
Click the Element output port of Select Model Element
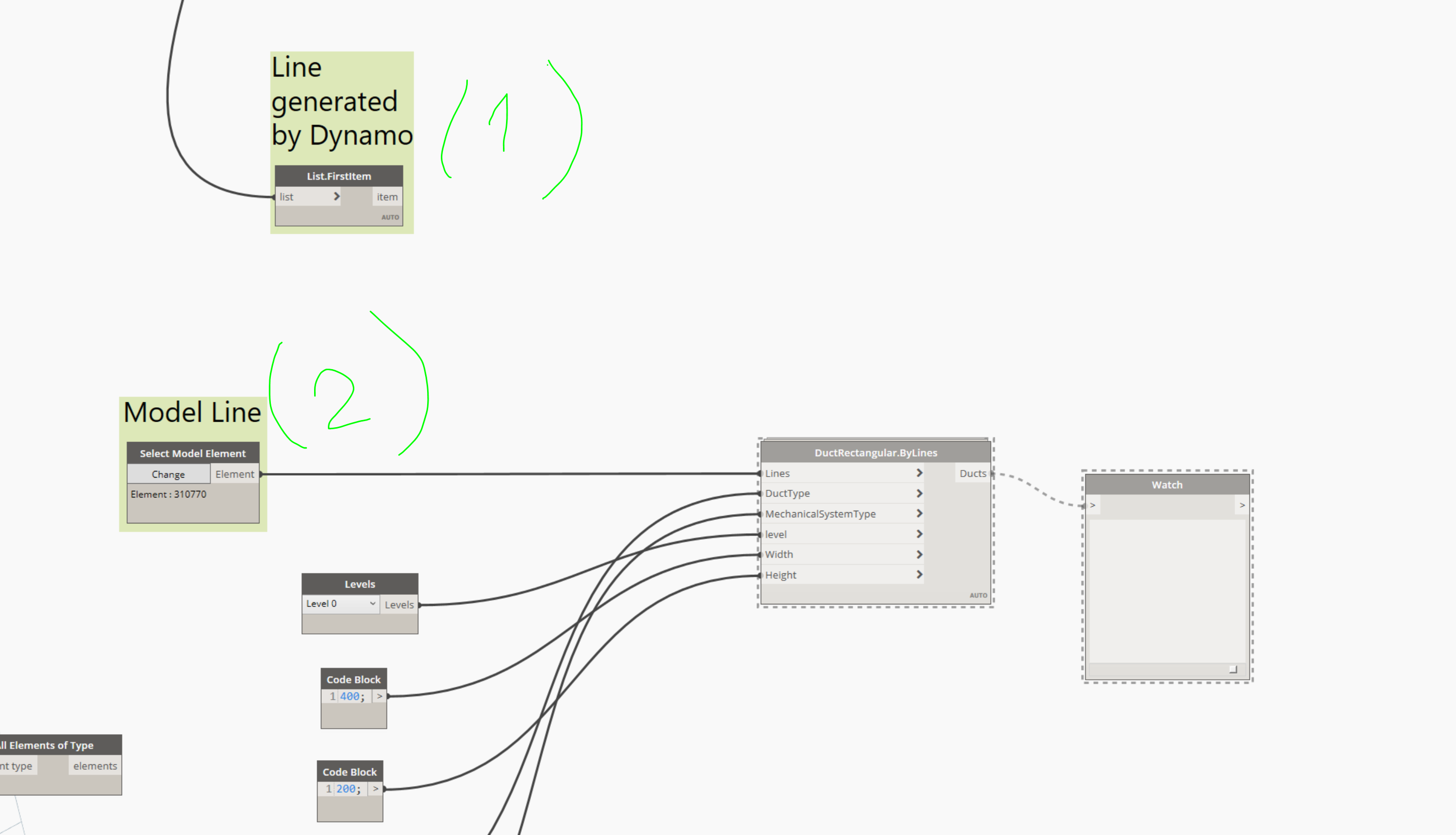click(235, 475)
